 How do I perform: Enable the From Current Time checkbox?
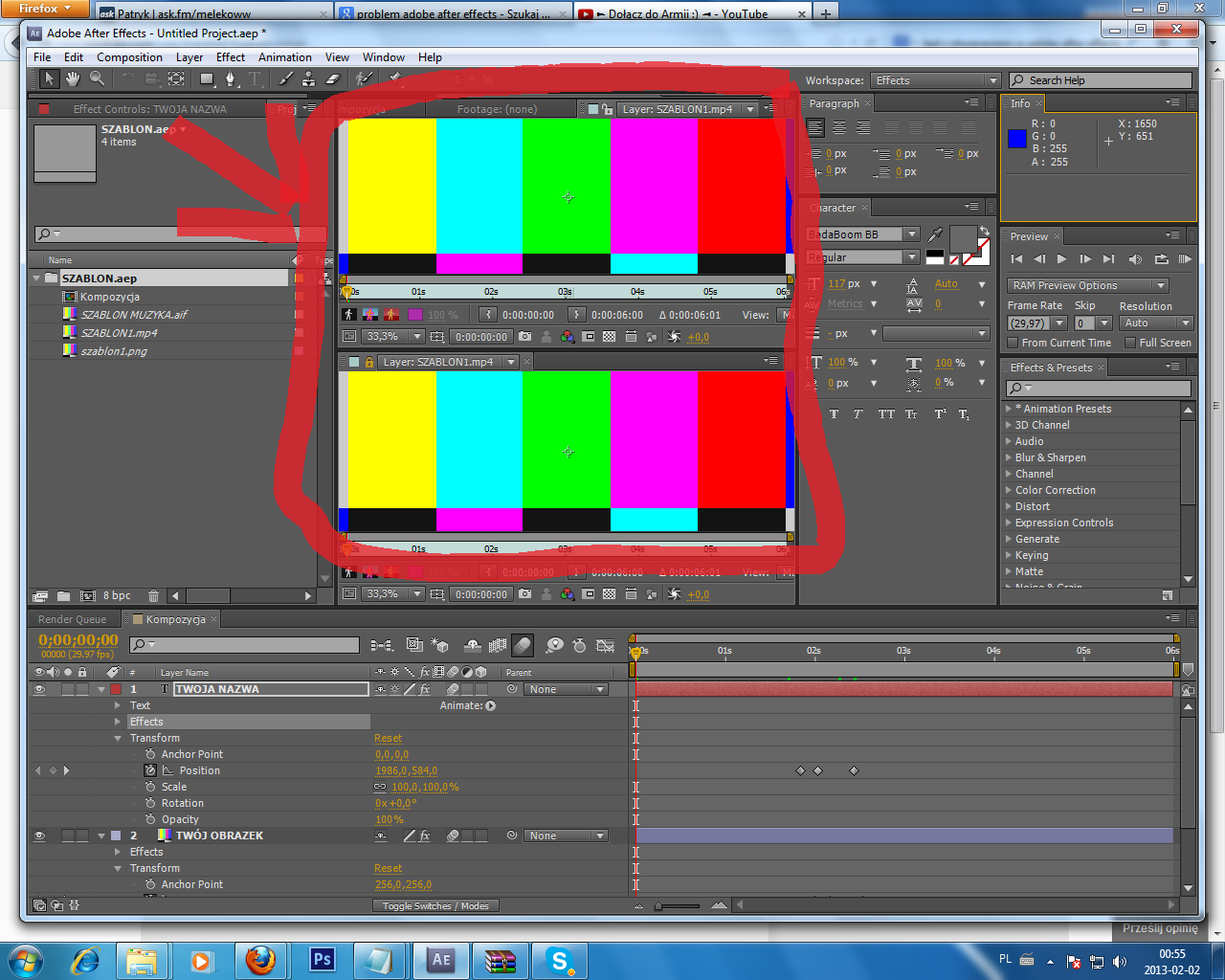click(1013, 343)
